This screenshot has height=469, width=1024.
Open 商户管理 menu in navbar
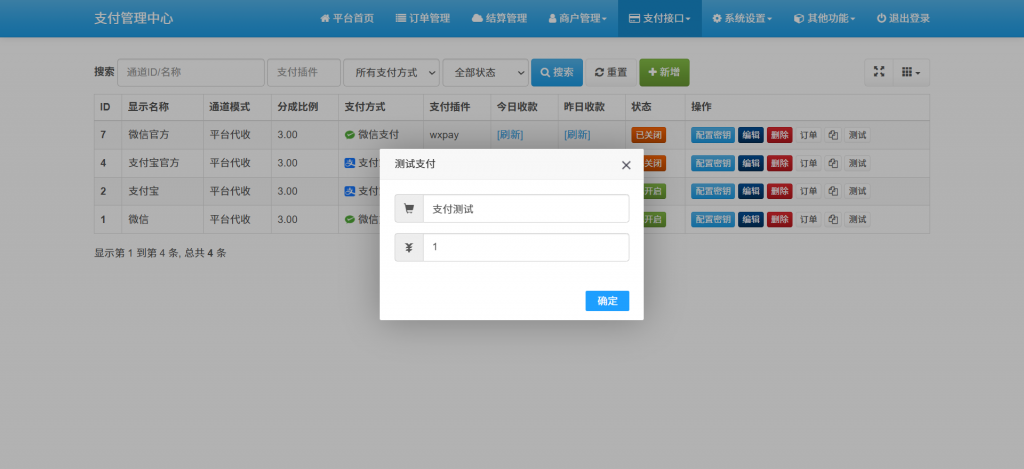[x=577, y=18]
